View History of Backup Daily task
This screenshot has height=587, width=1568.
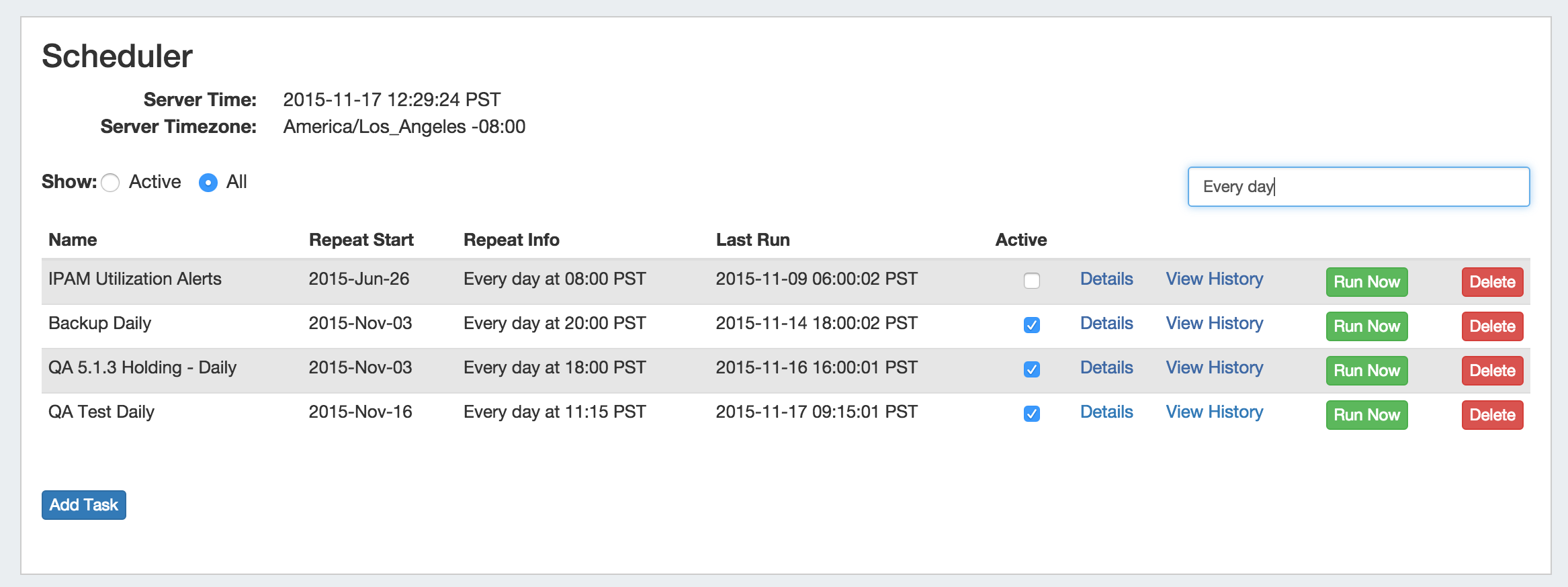pos(1214,323)
